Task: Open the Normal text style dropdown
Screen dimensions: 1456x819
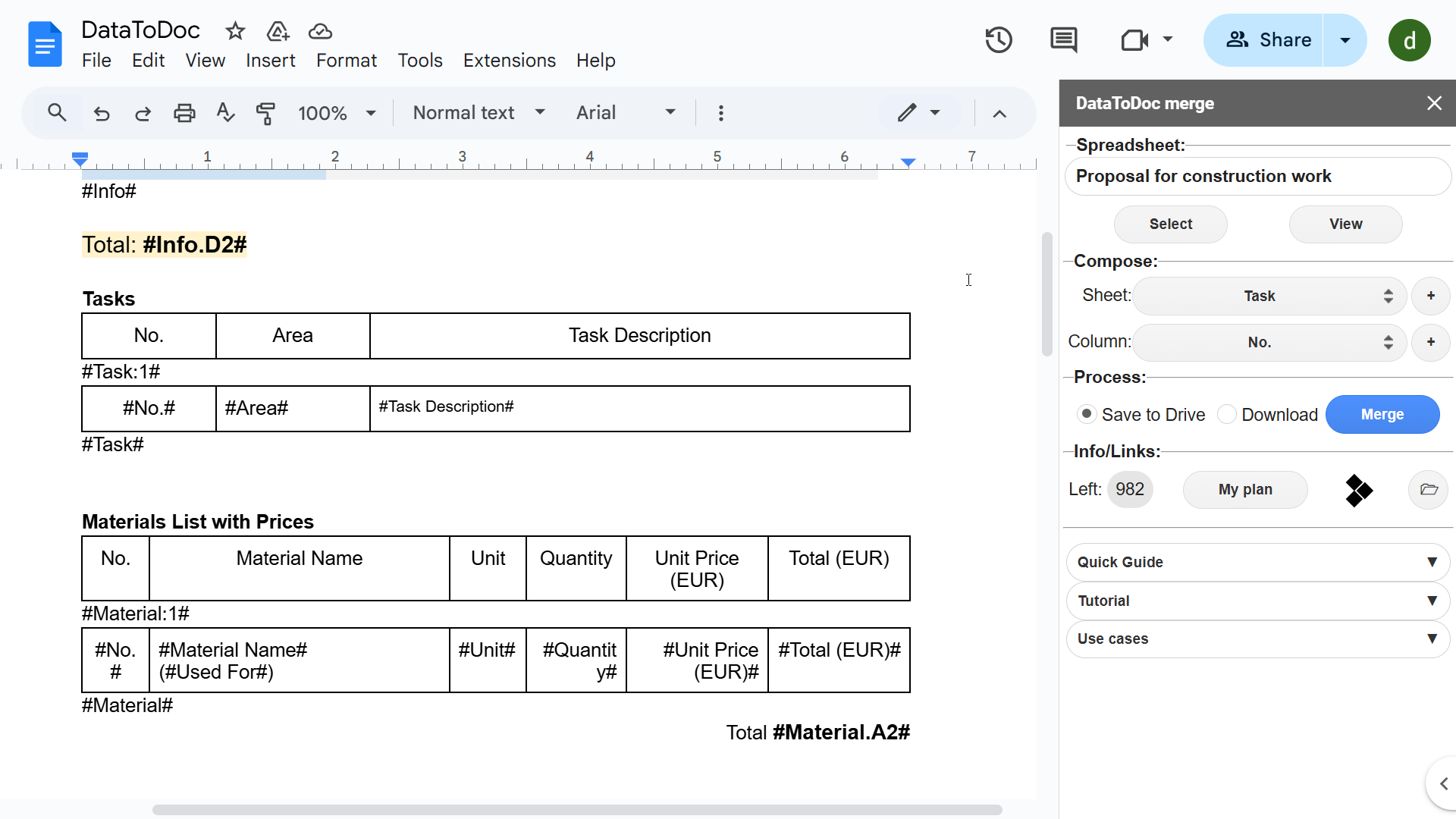Action: click(479, 113)
